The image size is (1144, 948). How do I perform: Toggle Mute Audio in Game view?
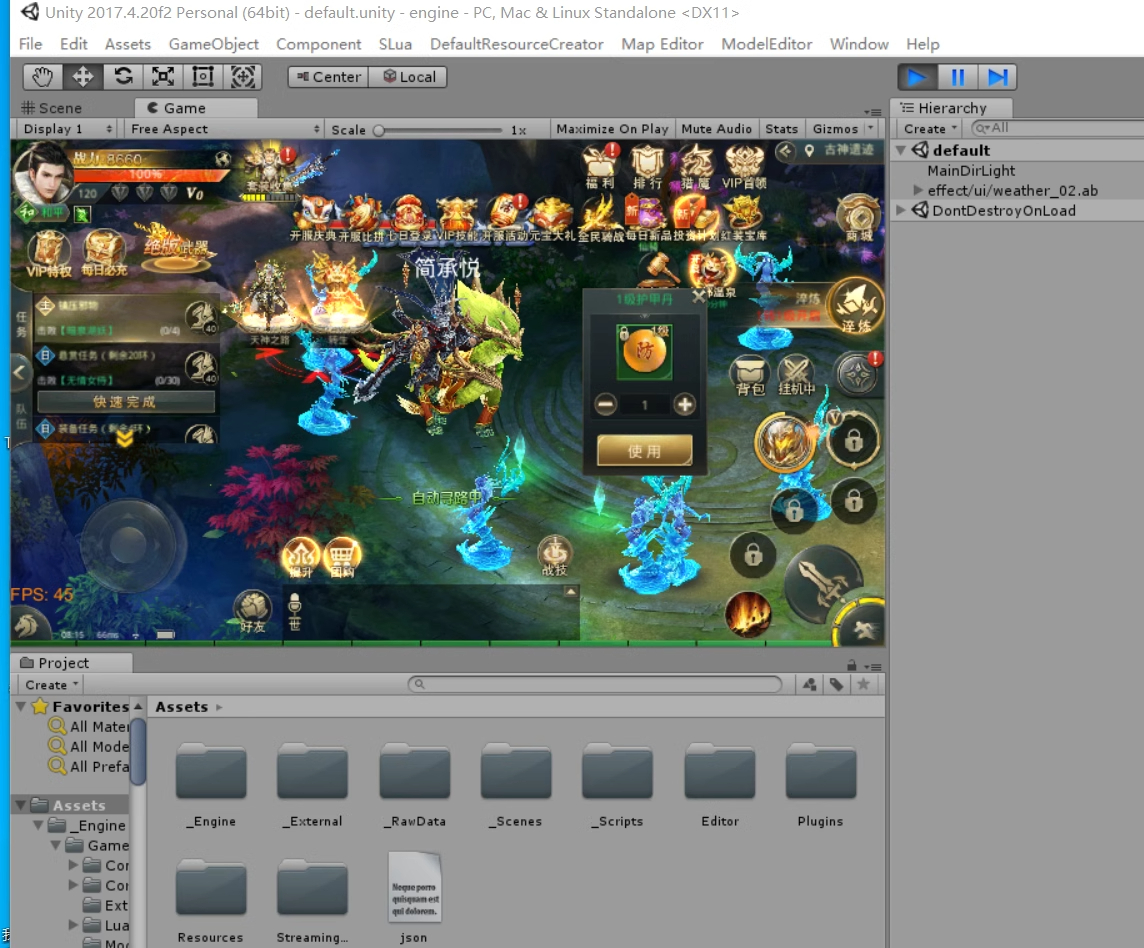(x=716, y=129)
